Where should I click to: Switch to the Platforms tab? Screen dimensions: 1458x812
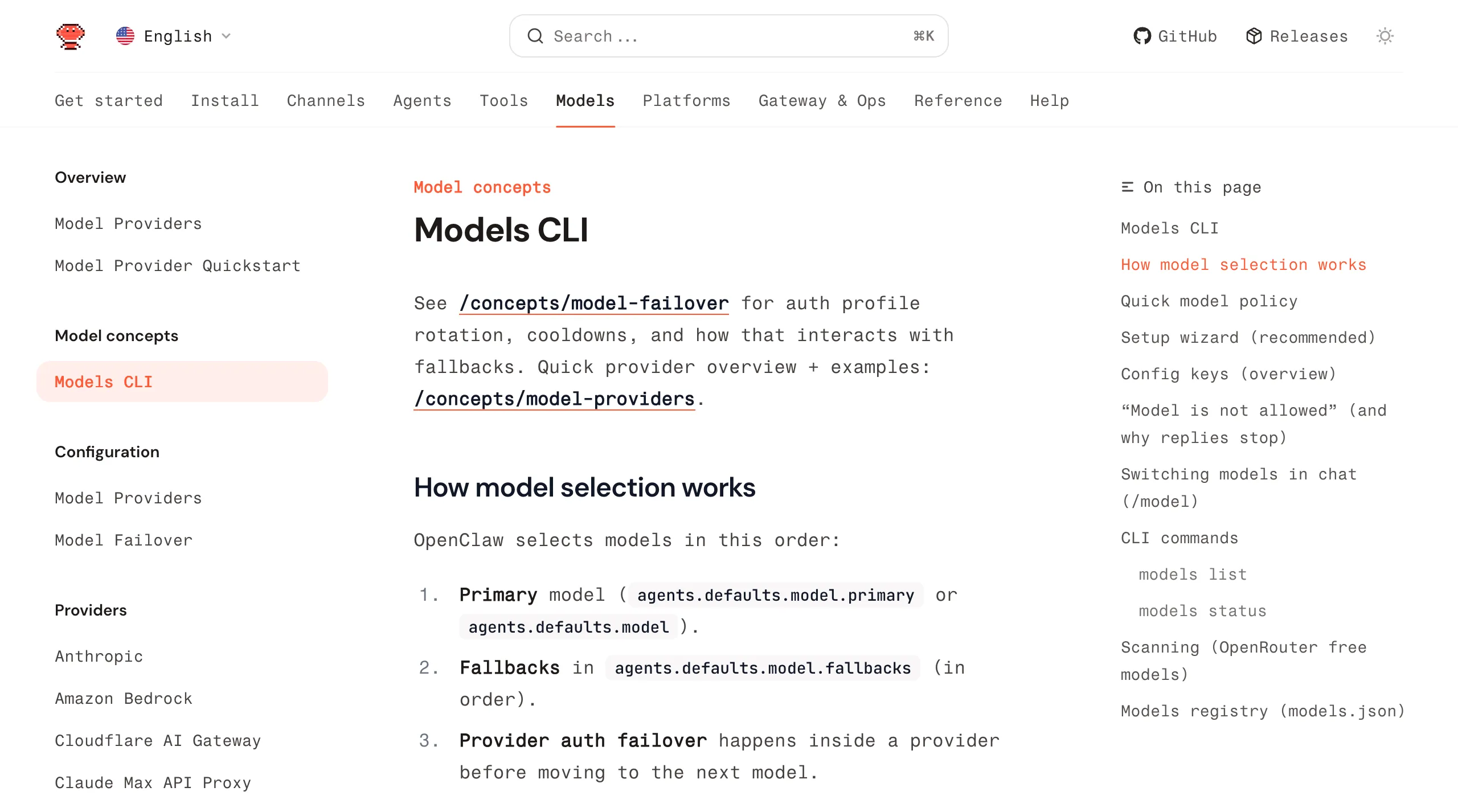(686, 101)
